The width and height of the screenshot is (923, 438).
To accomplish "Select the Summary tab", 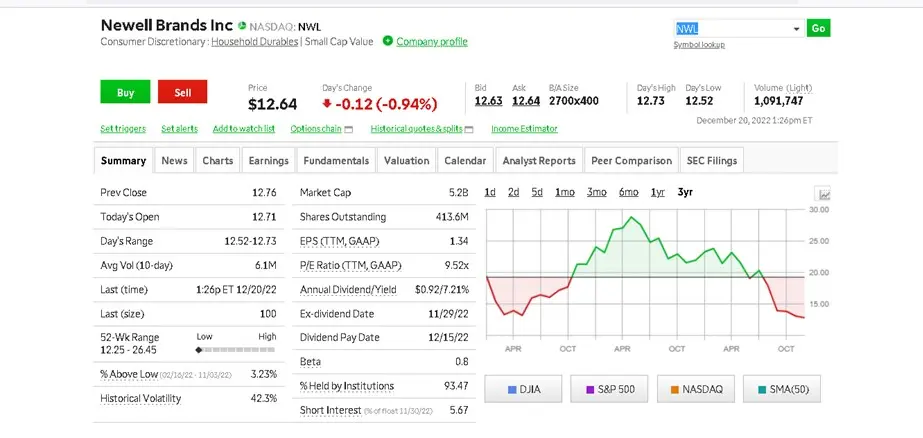I will pos(123,161).
